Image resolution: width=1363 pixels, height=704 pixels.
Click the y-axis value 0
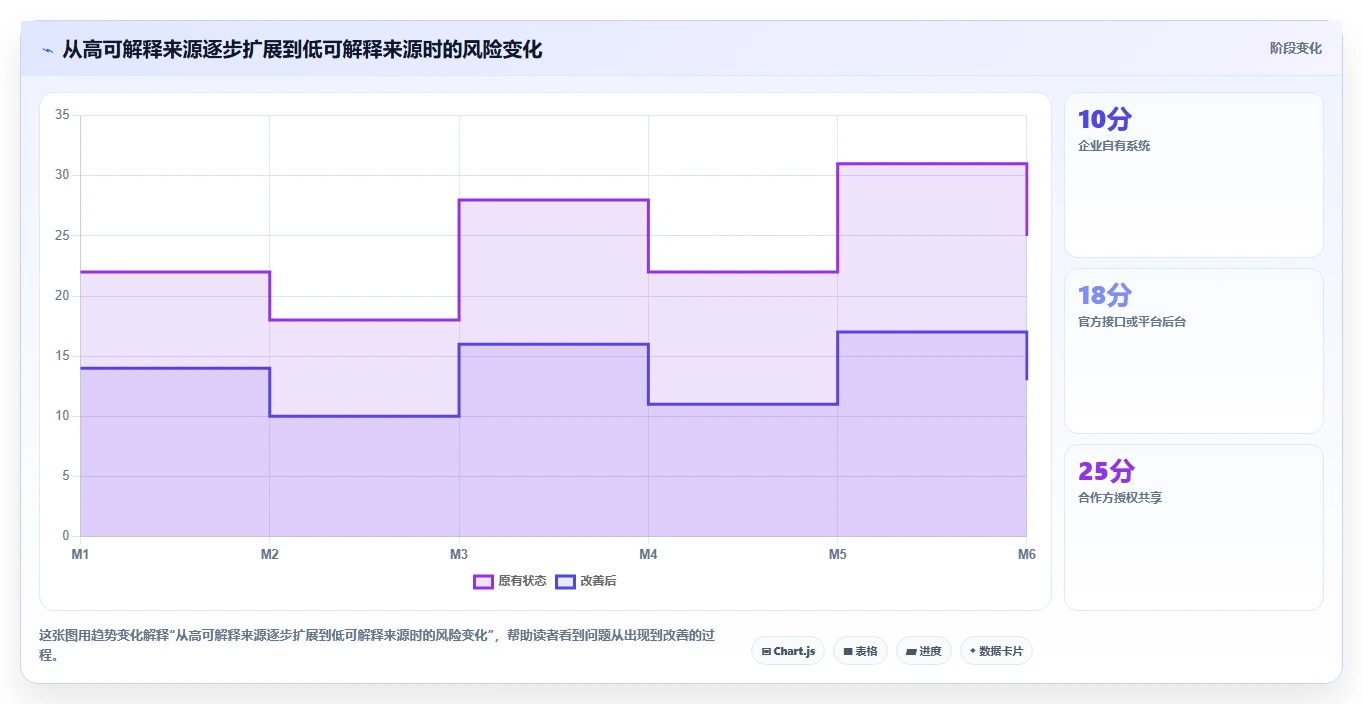click(x=65, y=536)
